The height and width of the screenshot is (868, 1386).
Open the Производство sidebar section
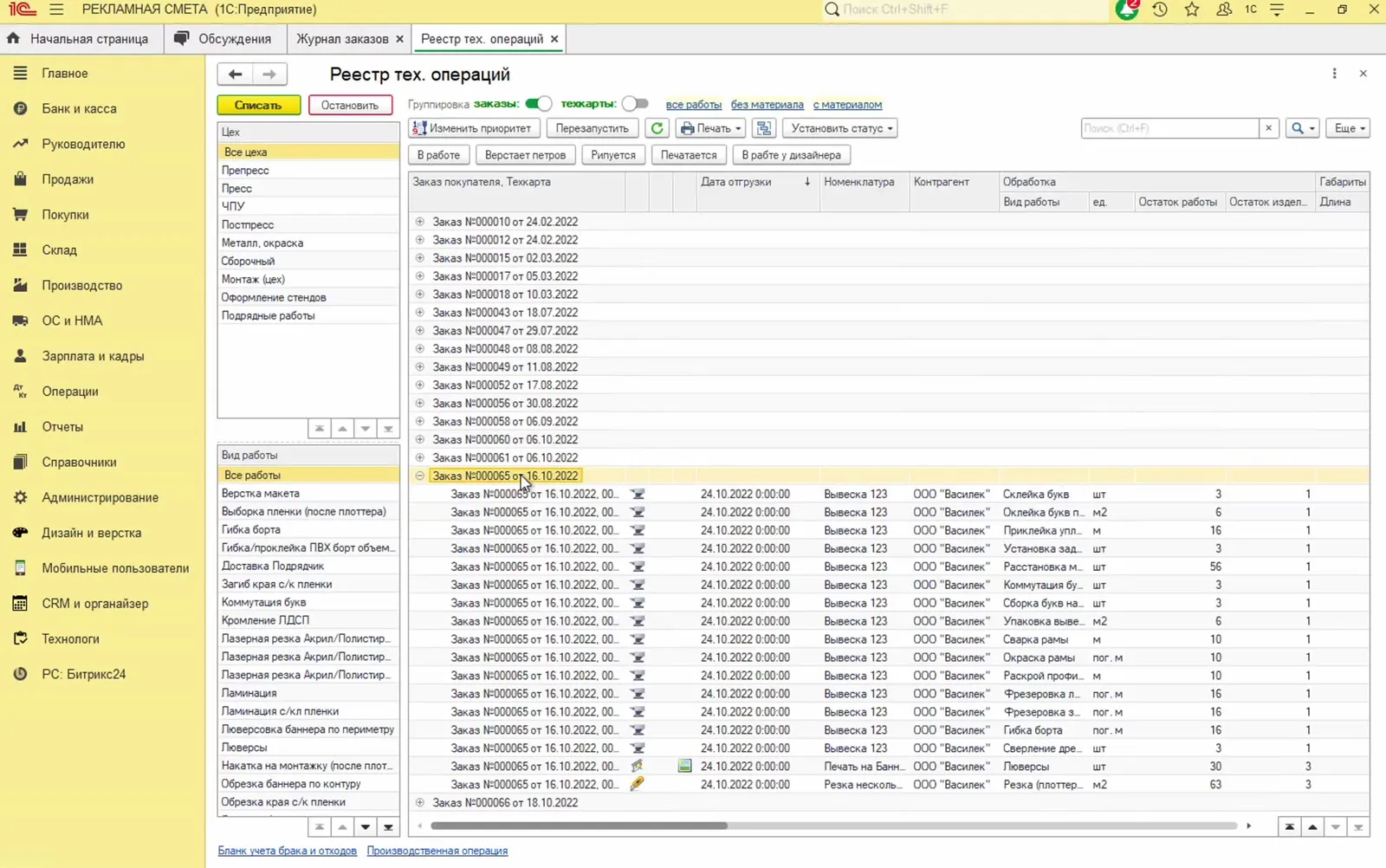[x=82, y=285]
